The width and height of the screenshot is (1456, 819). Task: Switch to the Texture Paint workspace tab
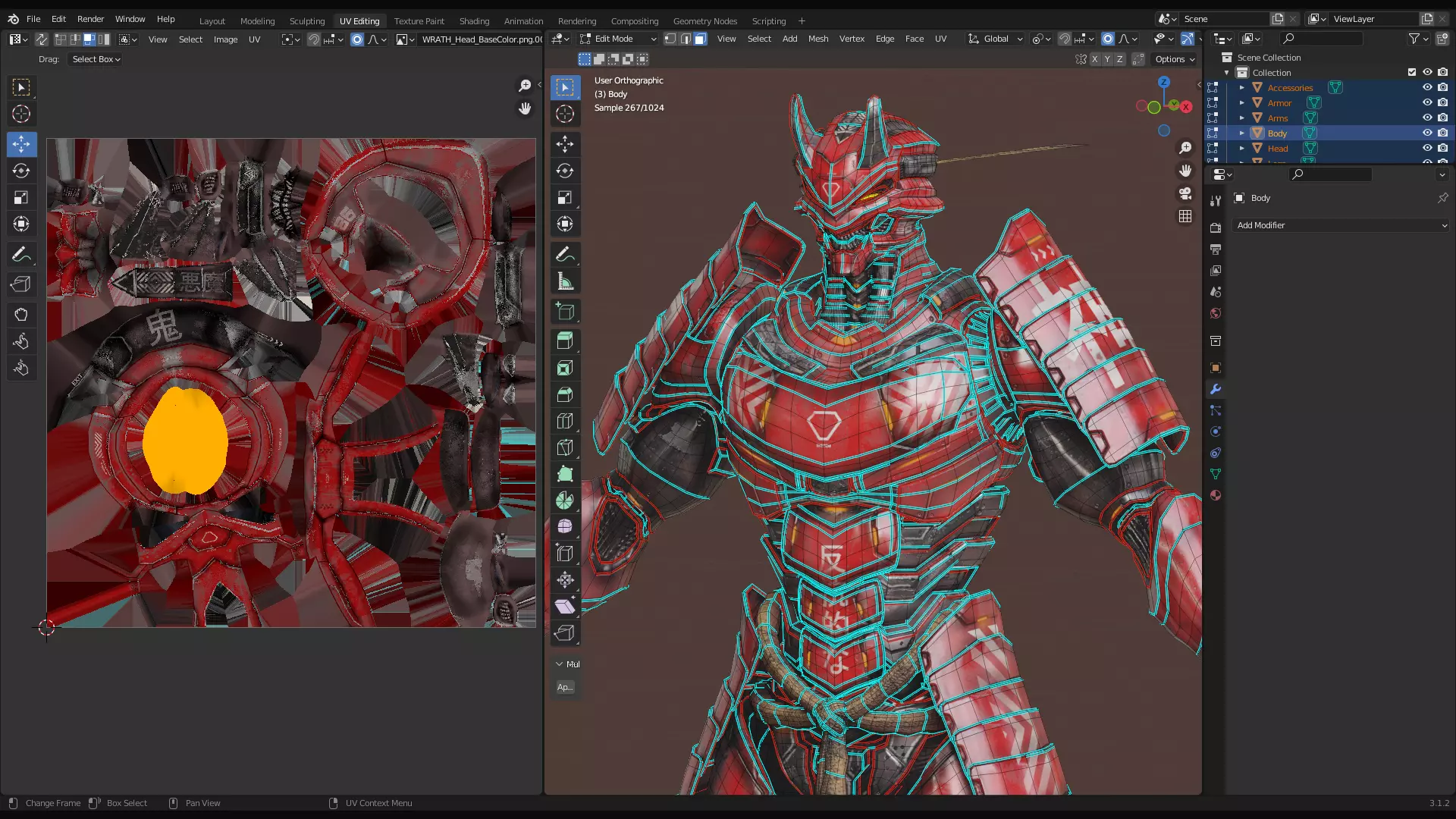pos(419,20)
